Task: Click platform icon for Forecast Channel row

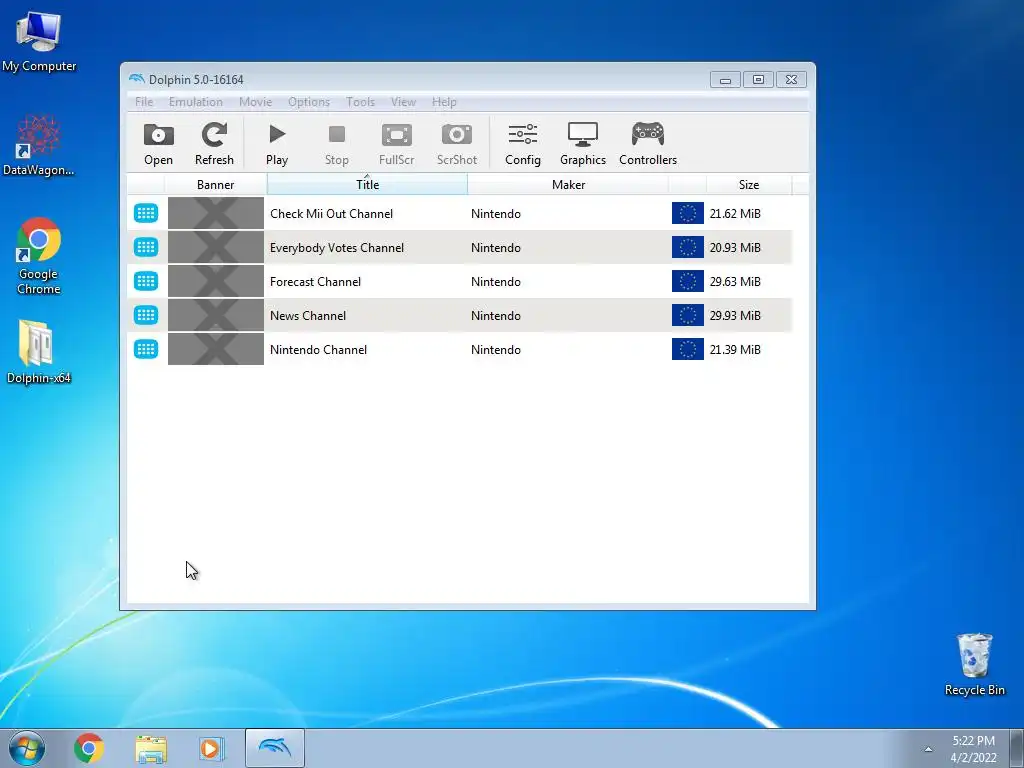Action: click(146, 281)
